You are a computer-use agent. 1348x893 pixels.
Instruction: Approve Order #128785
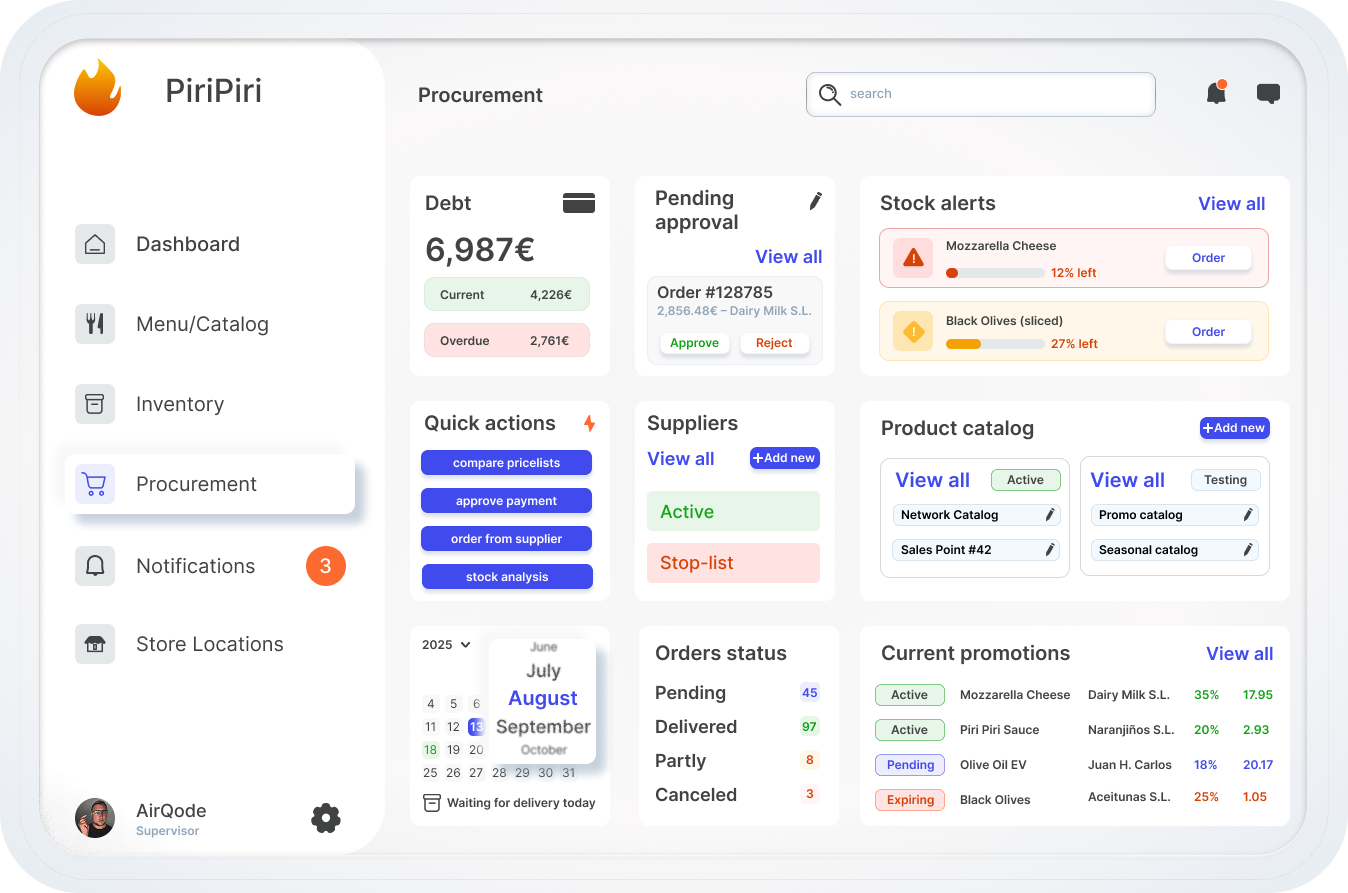click(x=694, y=343)
